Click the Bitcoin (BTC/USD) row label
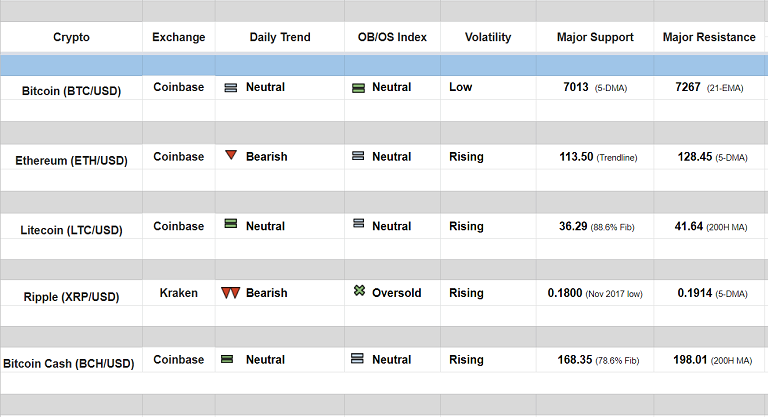 coord(71,91)
